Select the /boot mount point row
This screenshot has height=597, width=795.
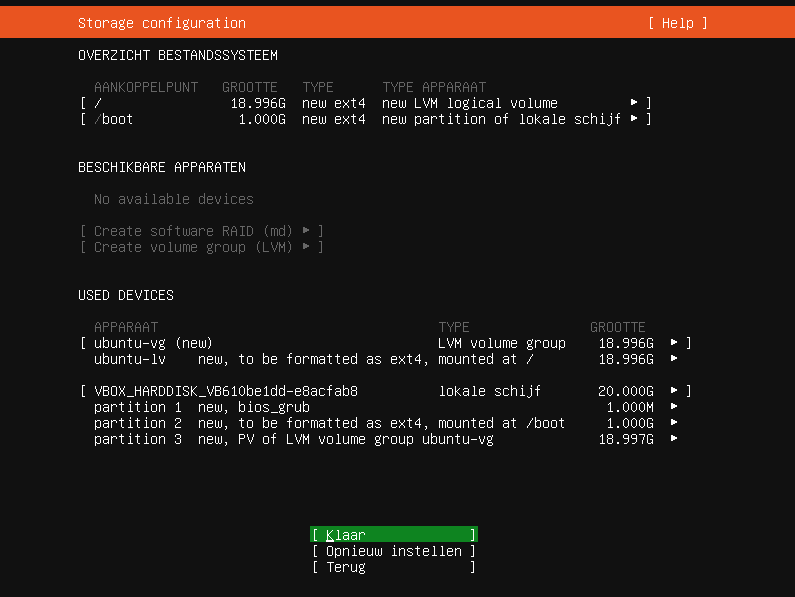366,119
